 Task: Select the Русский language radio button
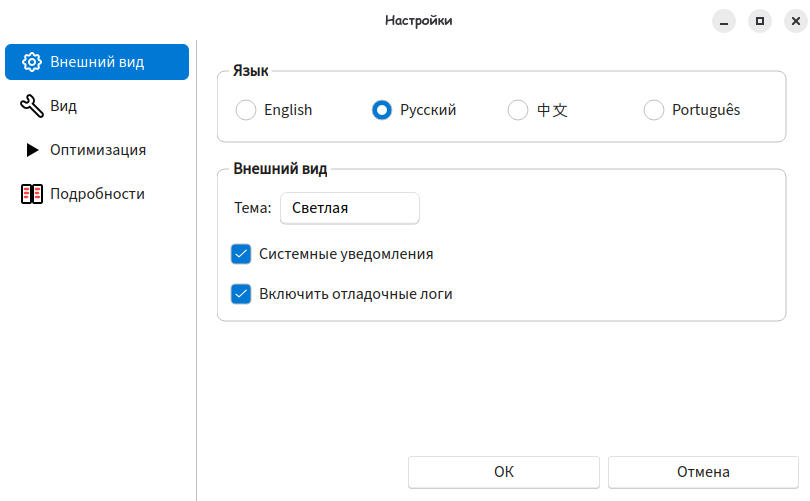click(x=382, y=110)
